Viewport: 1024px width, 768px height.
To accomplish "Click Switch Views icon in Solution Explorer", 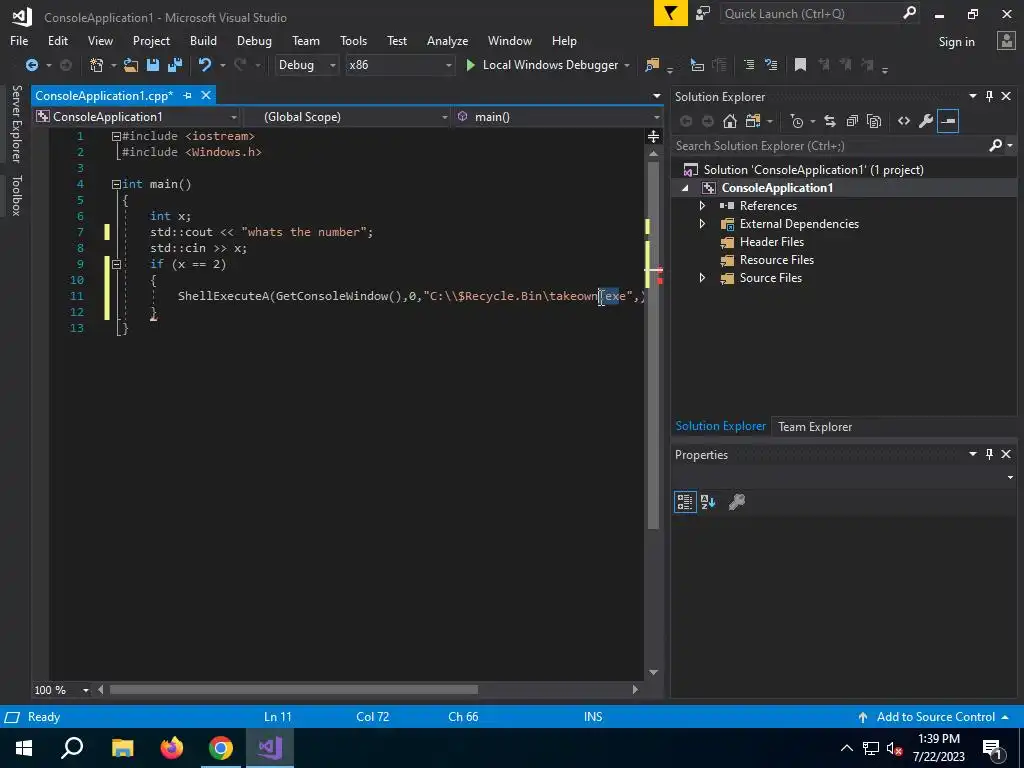I will coord(753,121).
